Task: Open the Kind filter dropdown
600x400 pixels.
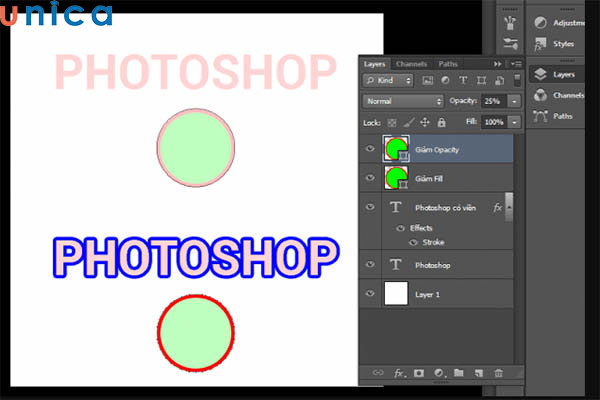Action: point(388,80)
